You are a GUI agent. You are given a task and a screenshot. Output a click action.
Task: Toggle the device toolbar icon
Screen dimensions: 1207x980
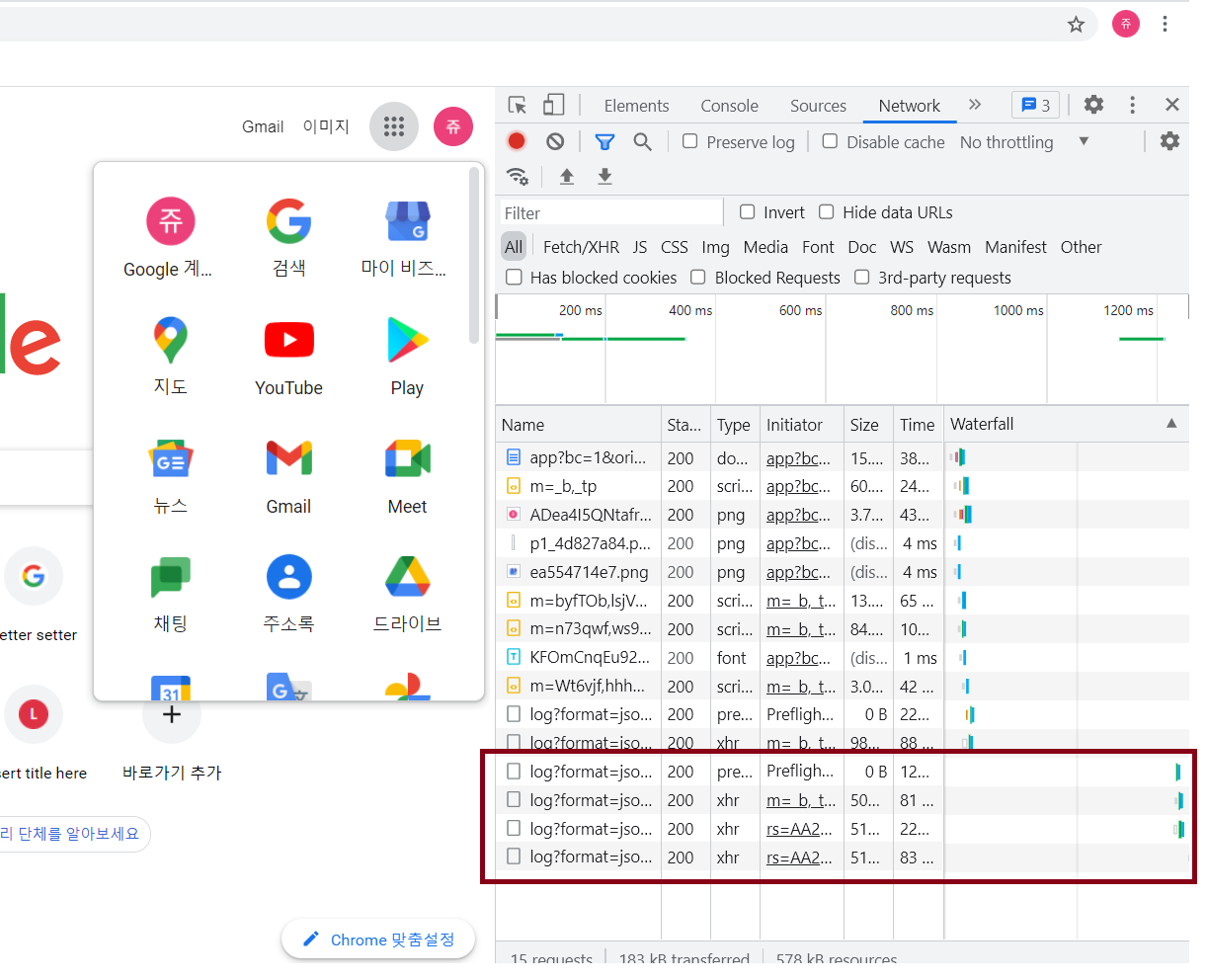(554, 105)
